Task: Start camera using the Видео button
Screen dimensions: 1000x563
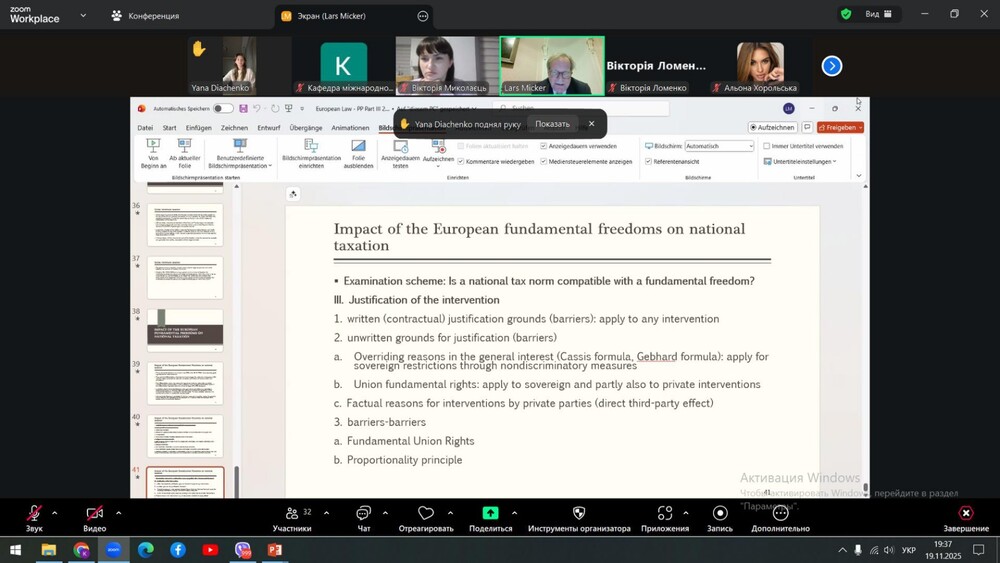Action: pyautogui.click(x=94, y=514)
